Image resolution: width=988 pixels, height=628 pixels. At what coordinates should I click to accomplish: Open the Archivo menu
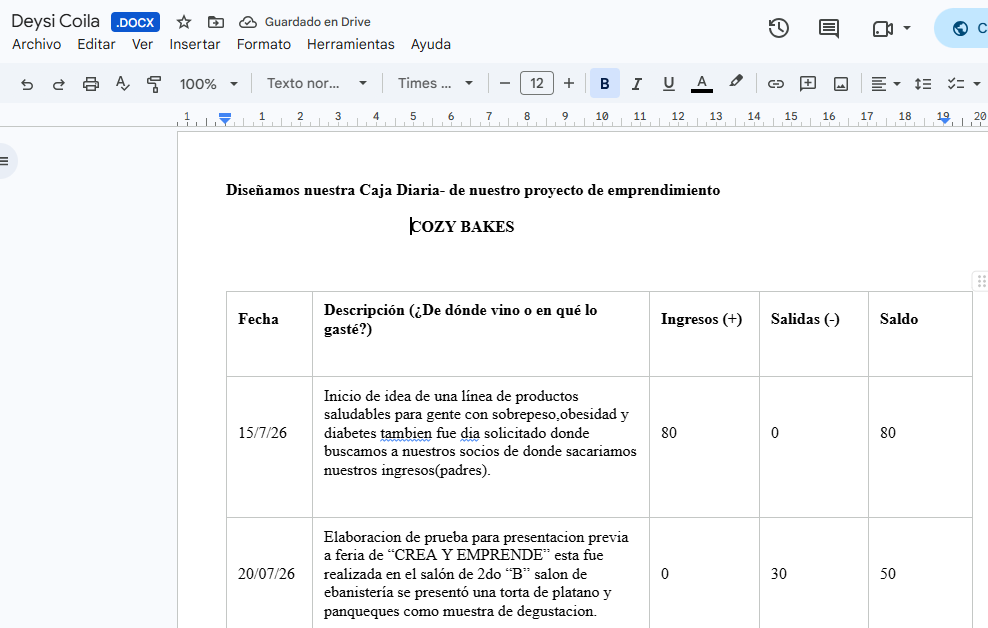pos(37,44)
